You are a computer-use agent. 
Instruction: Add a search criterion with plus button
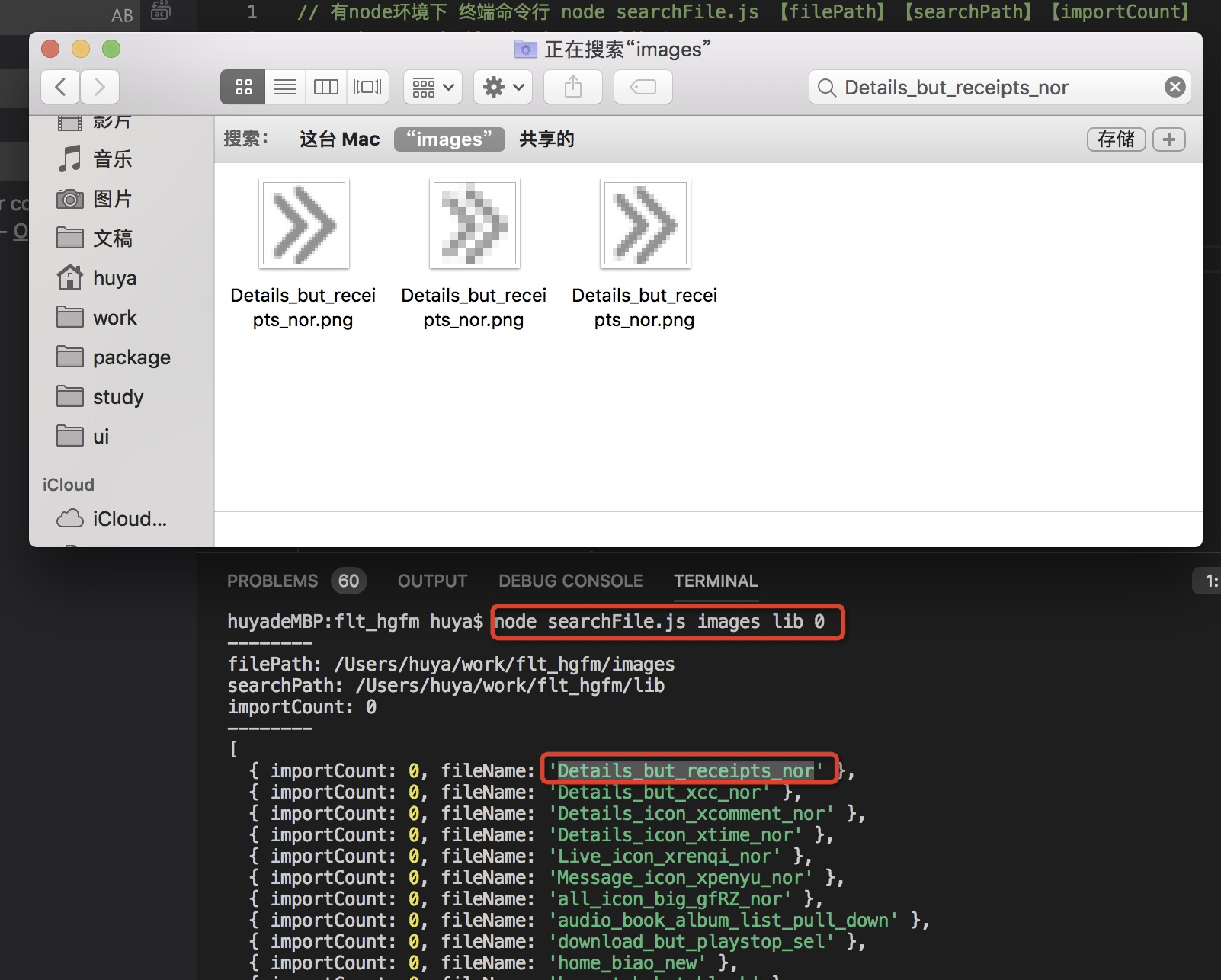coord(1169,139)
